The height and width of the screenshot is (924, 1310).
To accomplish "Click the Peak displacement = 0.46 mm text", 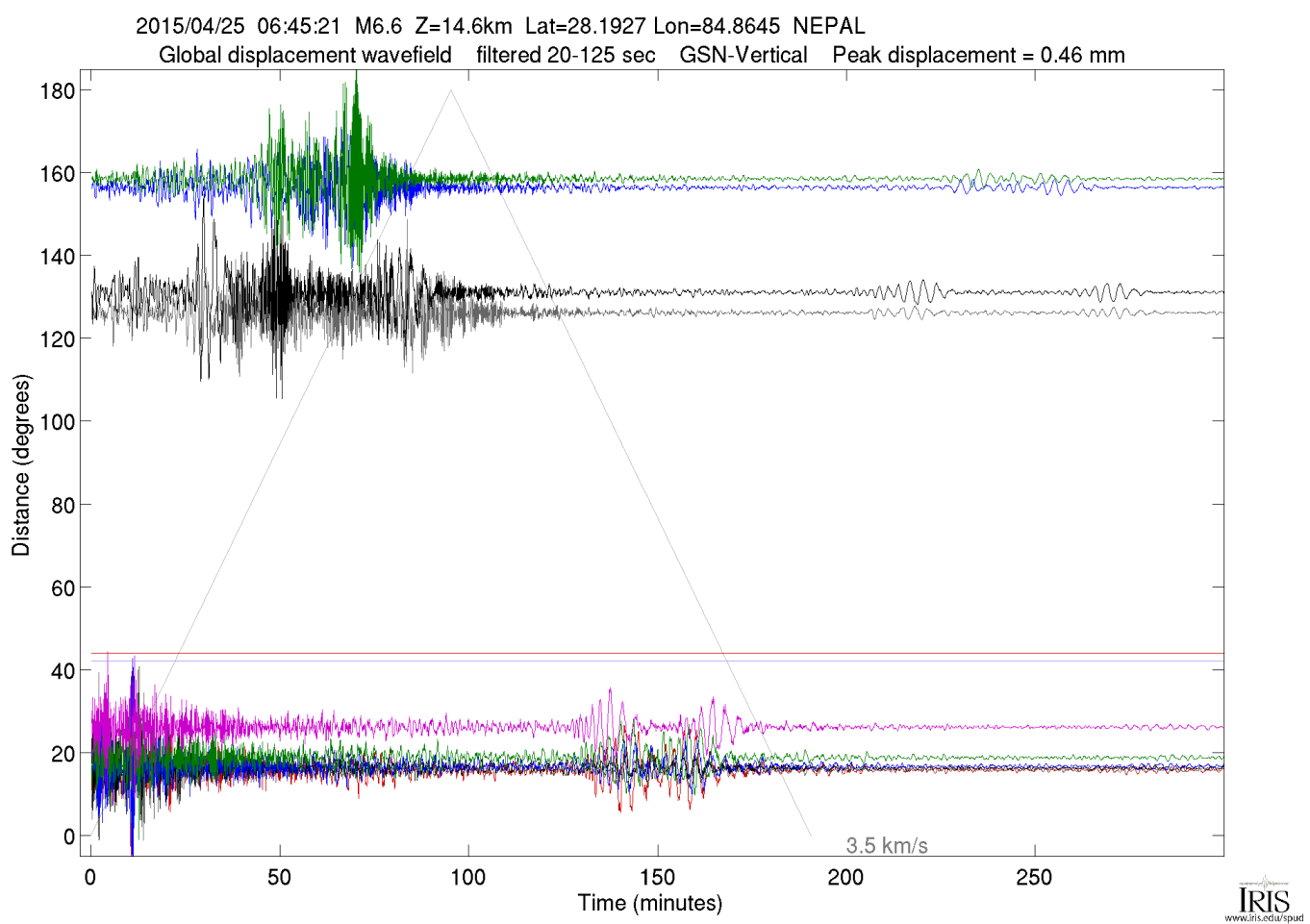I will point(978,55).
